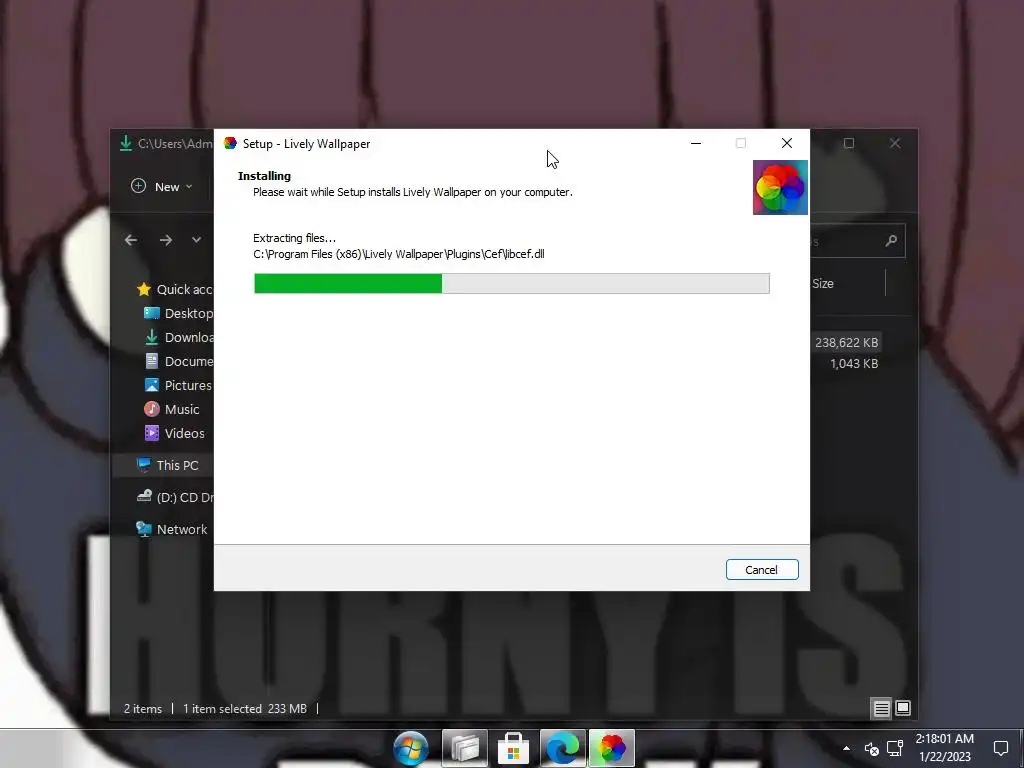Click the Lively Wallpaper icon in setup title bar
The image size is (1024, 768).
[230, 143]
